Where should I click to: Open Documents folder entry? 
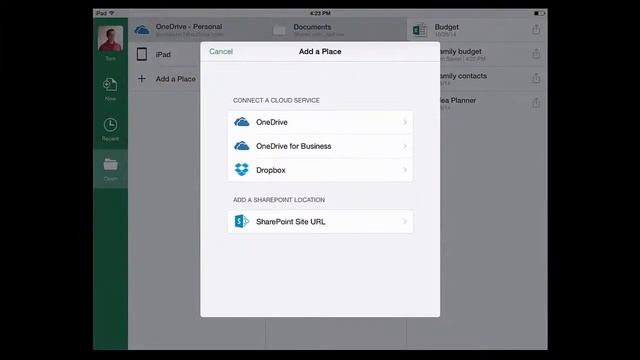coord(336,30)
